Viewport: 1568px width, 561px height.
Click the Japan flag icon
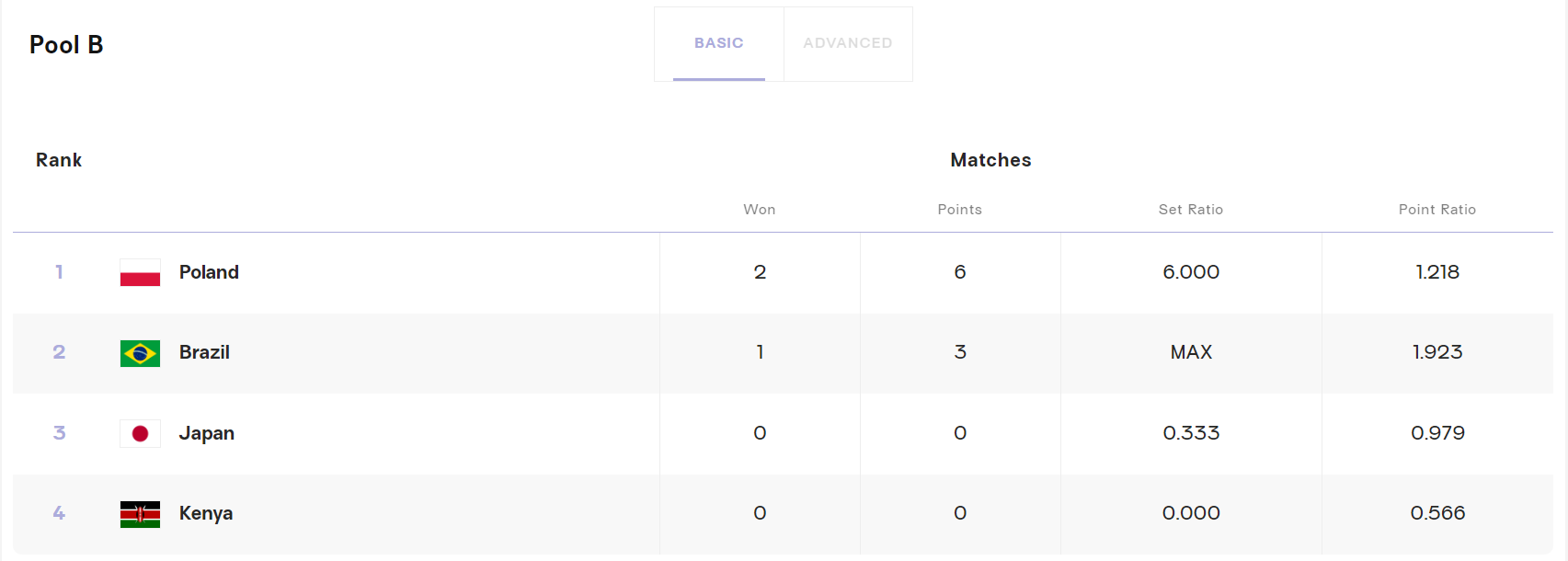coord(140,433)
